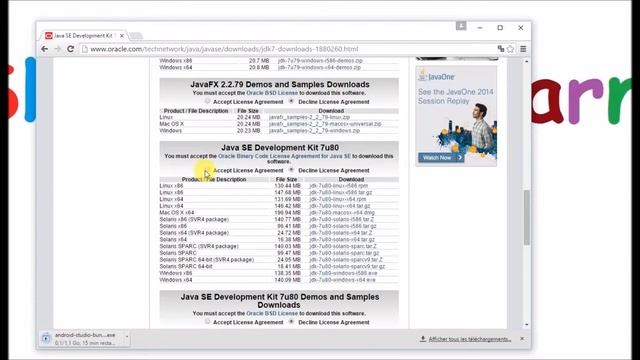Download jdk-7u79-windows-i586-demos.zip
640x360 pixels.
[320, 60]
